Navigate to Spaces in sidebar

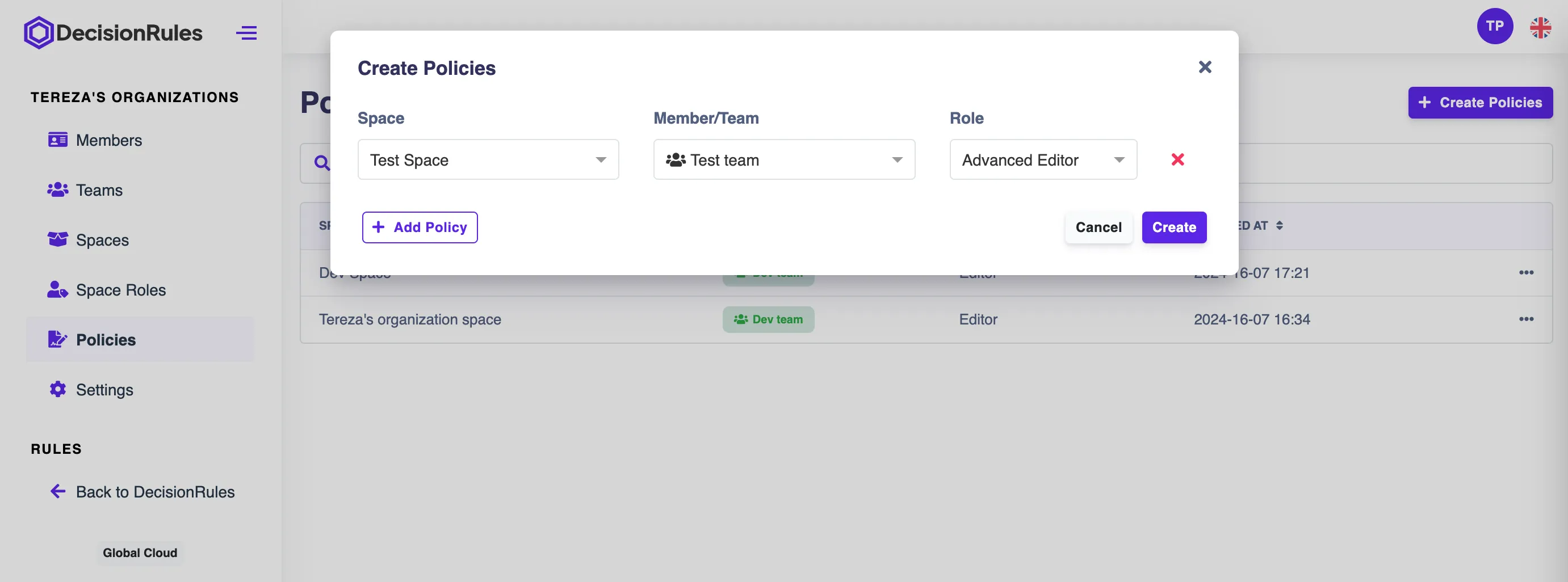tap(102, 240)
